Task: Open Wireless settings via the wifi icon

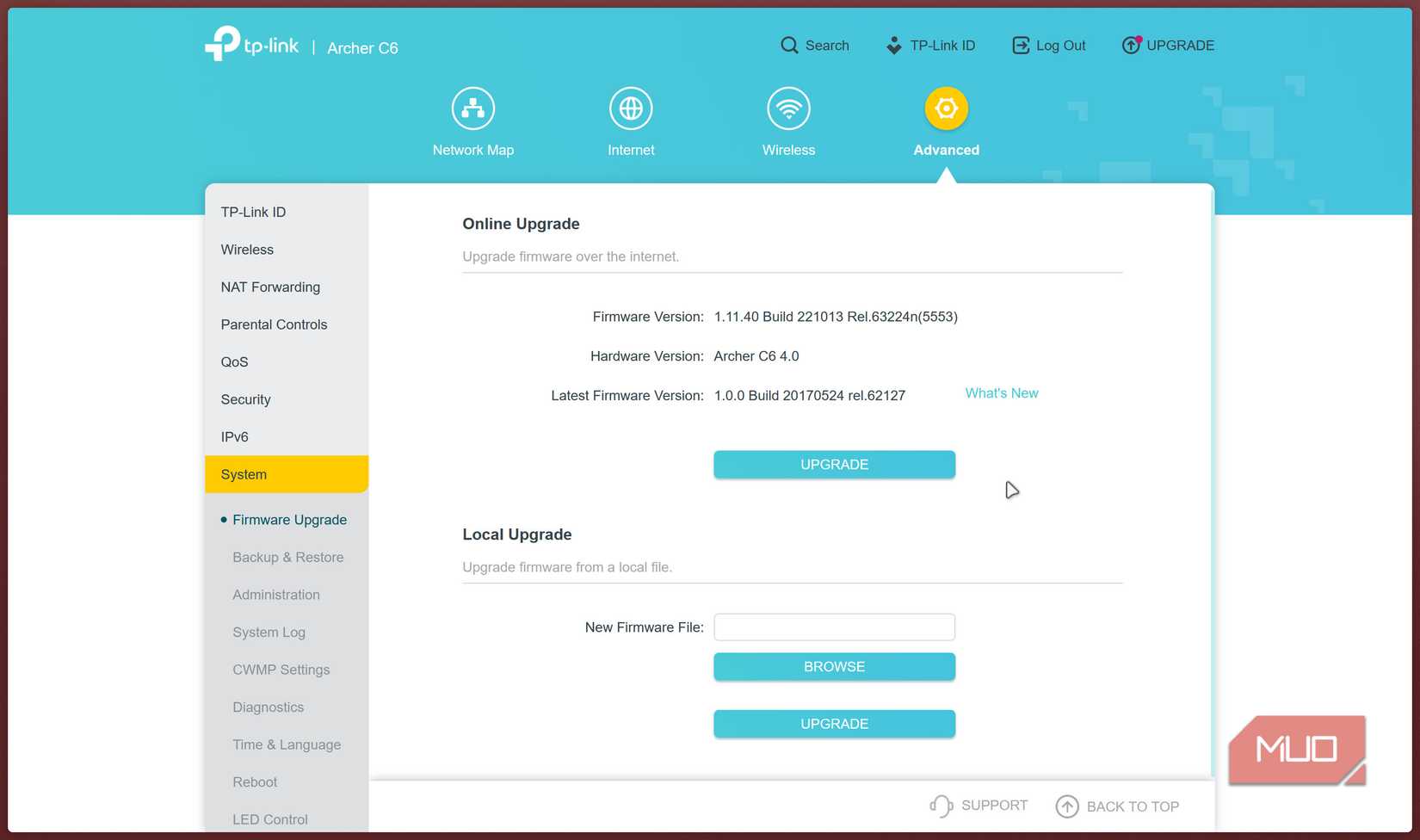Action: pyautogui.click(x=788, y=108)
